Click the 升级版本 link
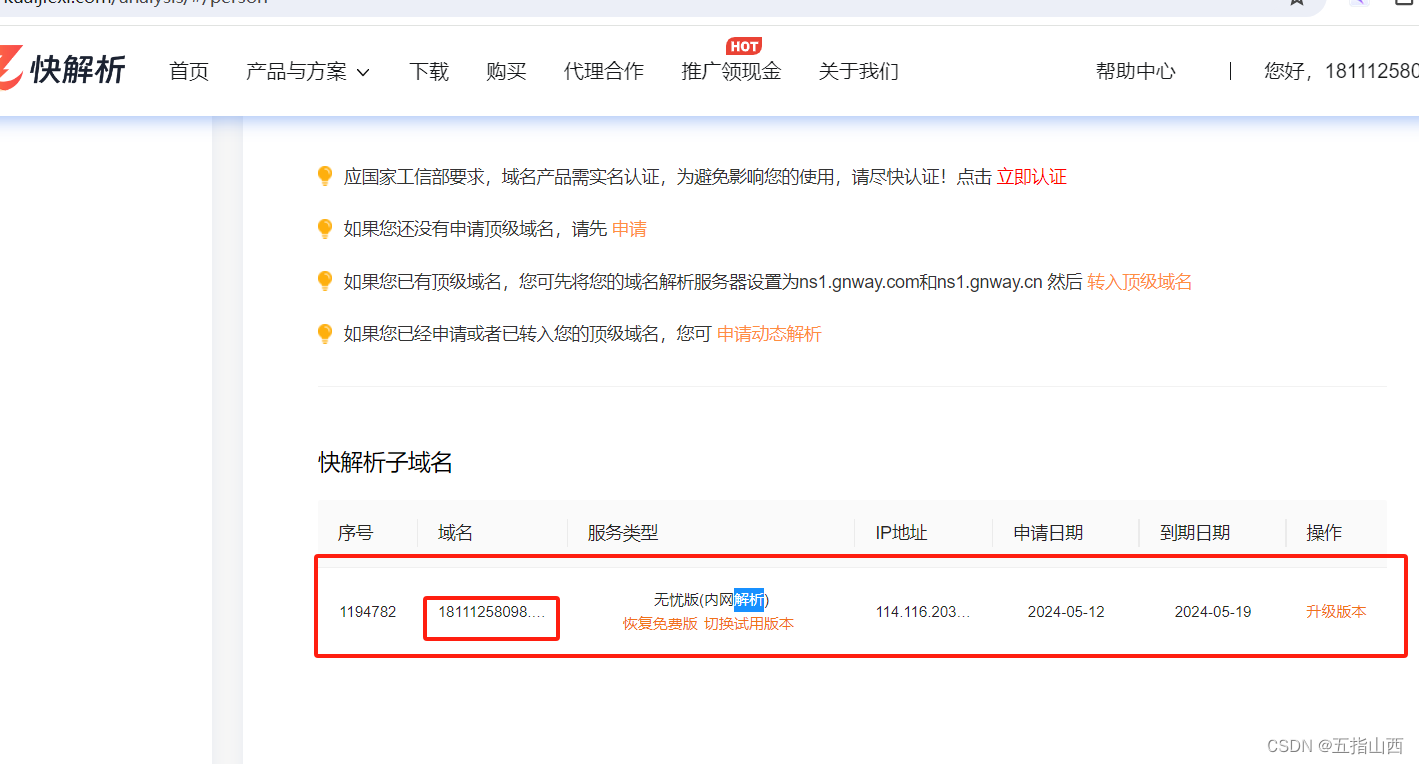 coord(1336,612)
